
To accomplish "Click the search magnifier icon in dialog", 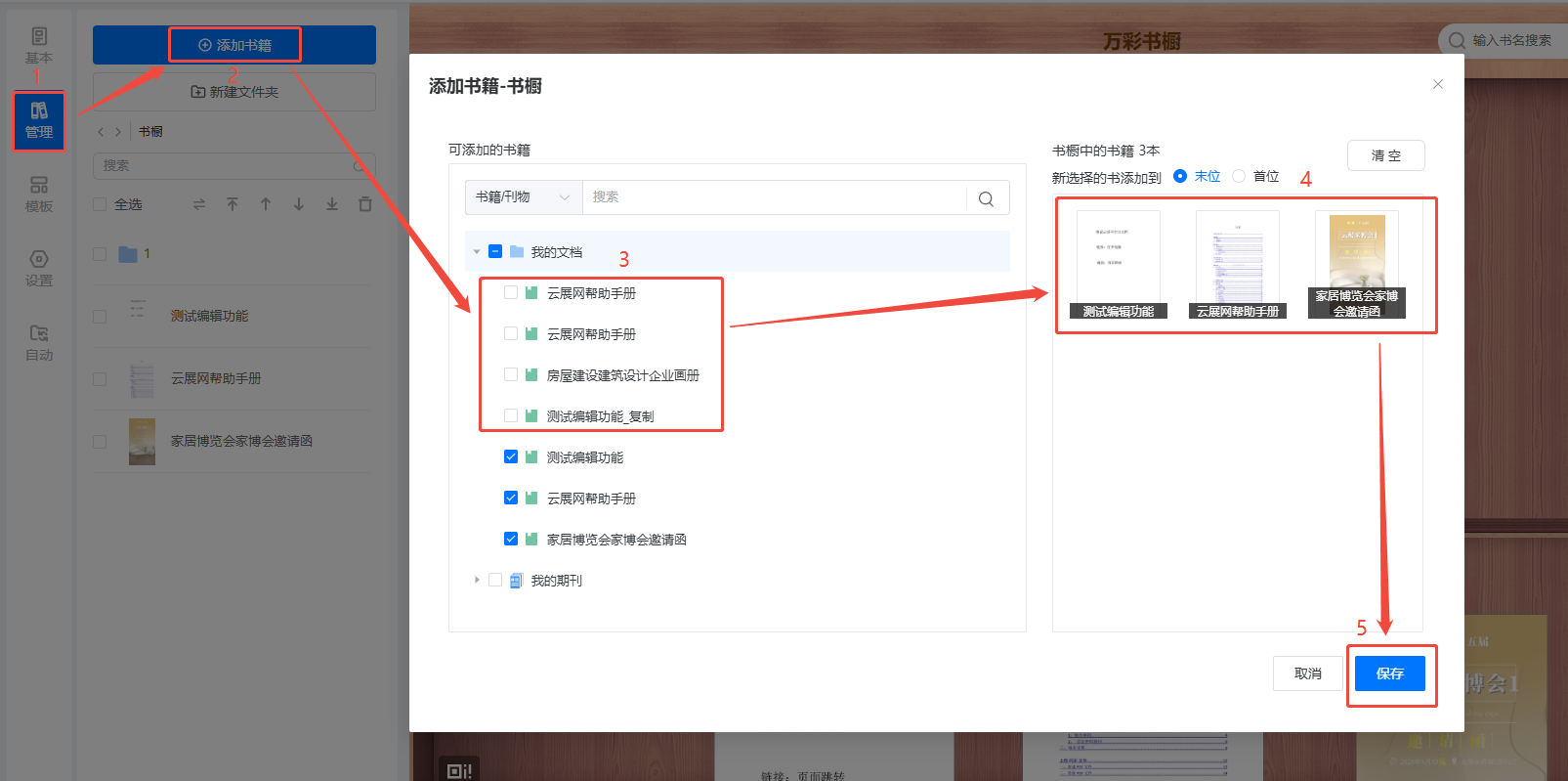I will [x=986, y=198].
